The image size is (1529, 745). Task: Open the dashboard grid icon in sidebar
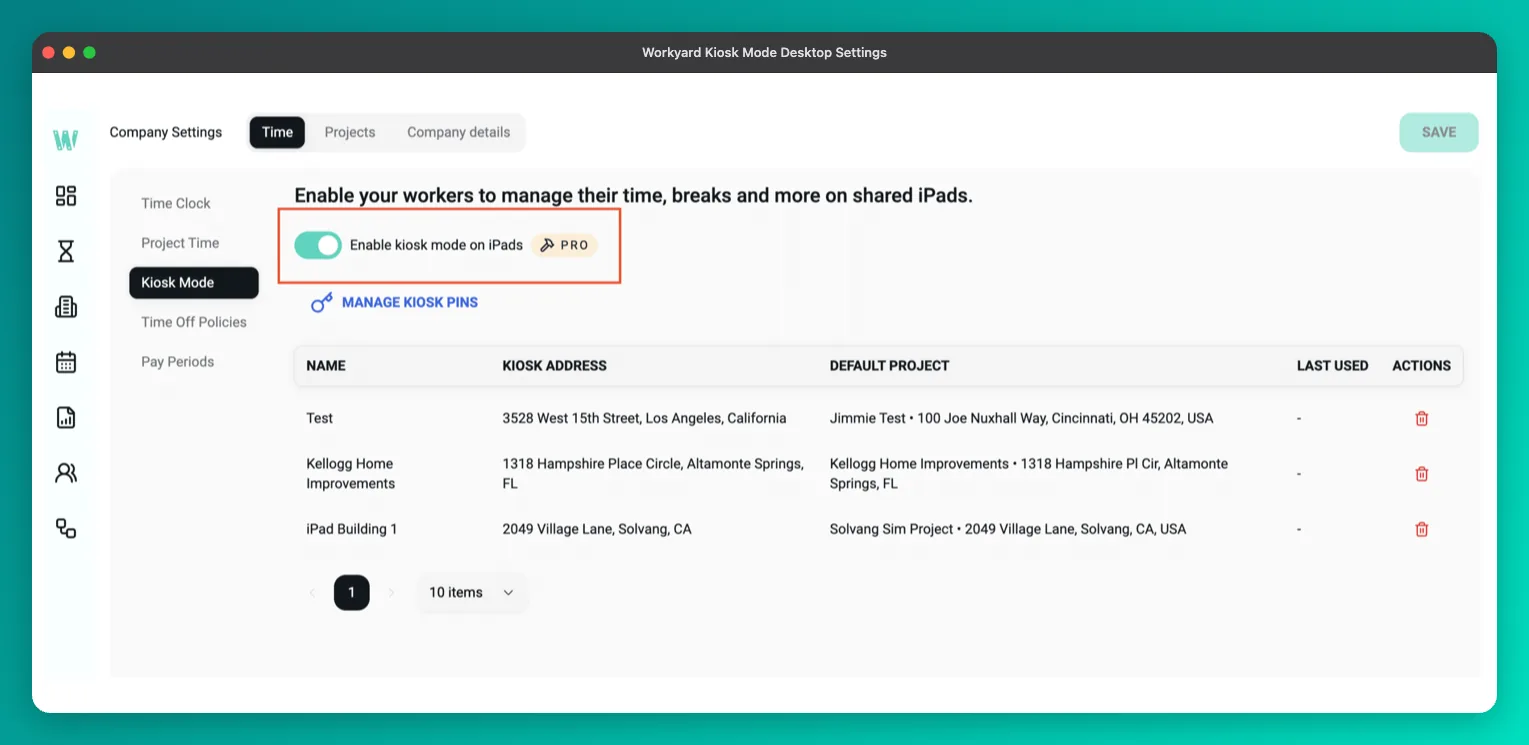pos(66,196)
